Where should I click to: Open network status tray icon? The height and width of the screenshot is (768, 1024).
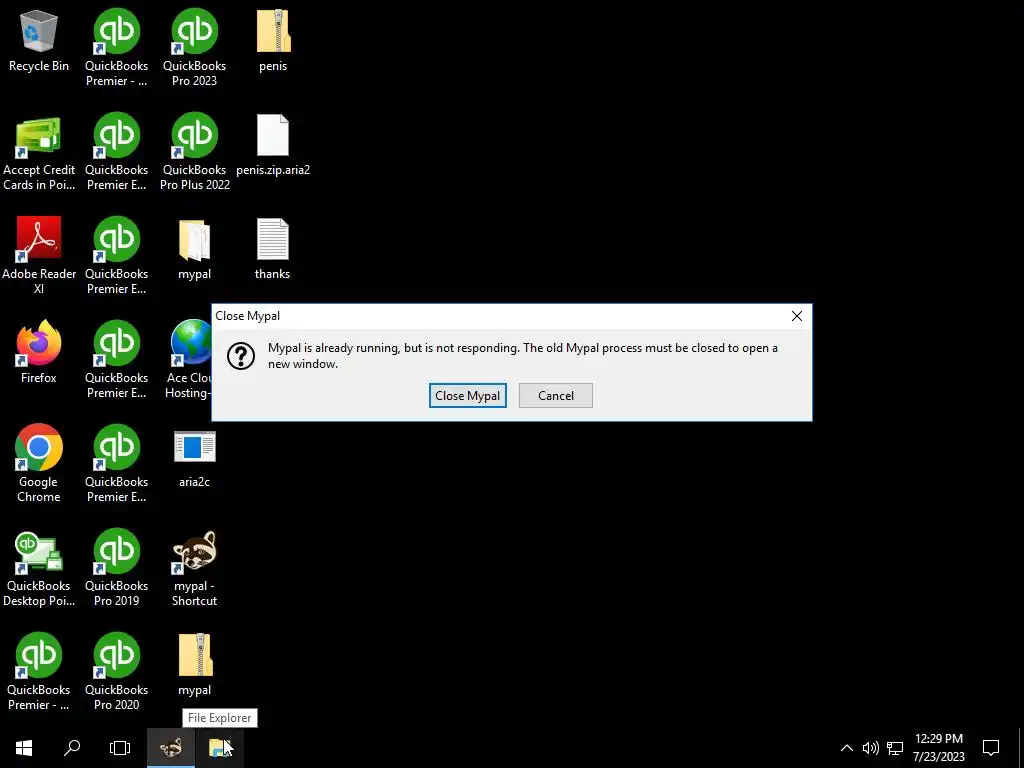(x=895, y=748)
